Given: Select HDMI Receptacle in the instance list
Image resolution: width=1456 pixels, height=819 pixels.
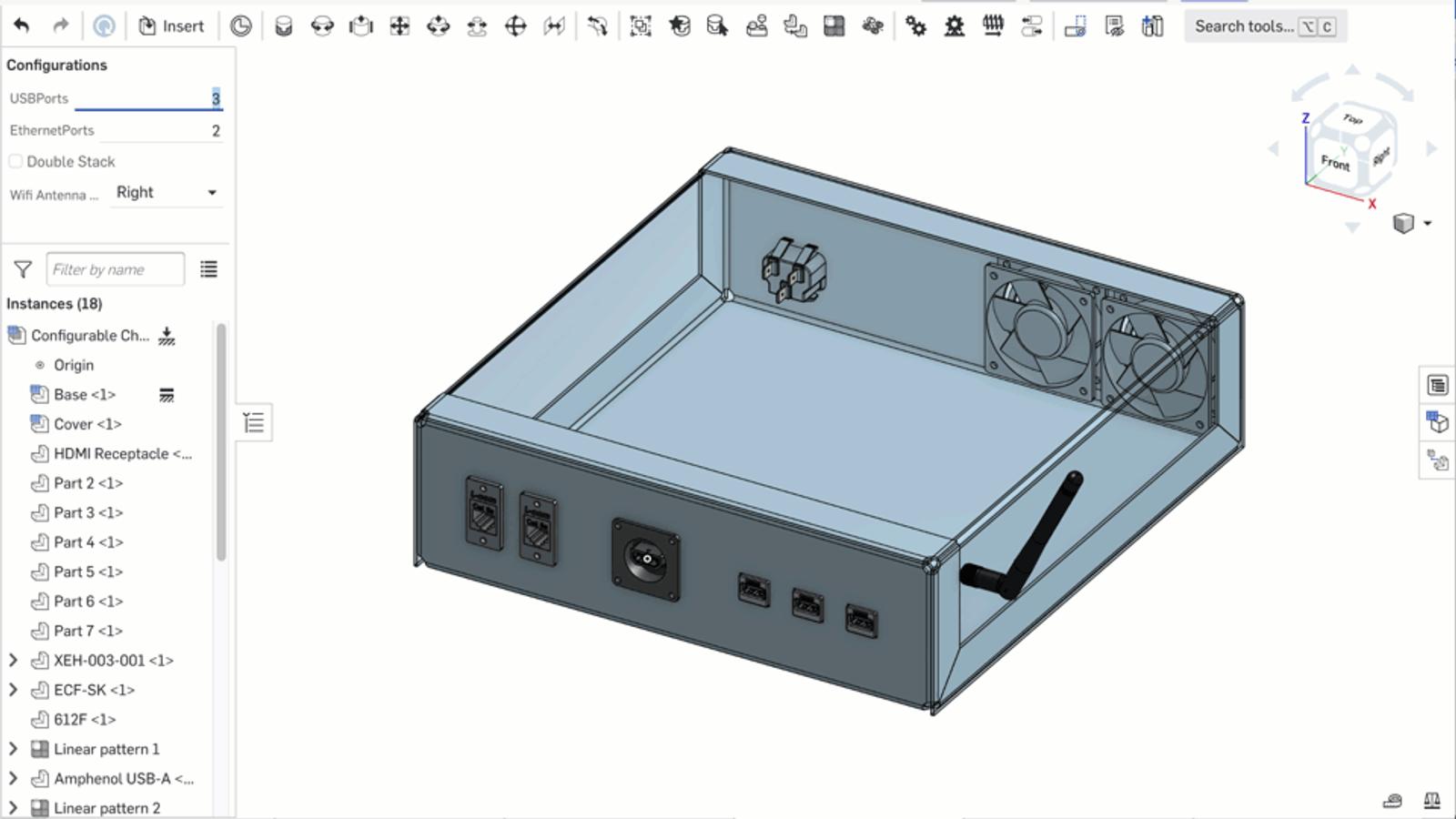Looking at the screenshot, I should 122,454.
